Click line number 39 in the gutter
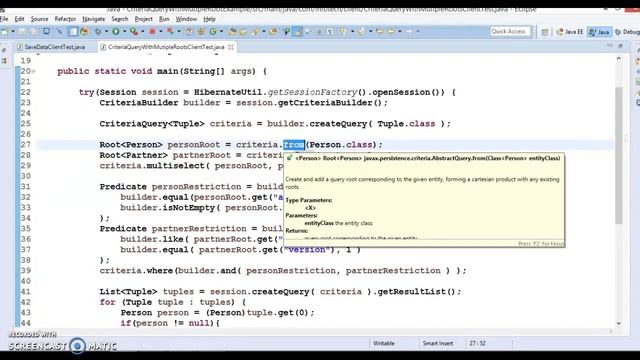Screen dimensions: 640x360 coord(26,271)
